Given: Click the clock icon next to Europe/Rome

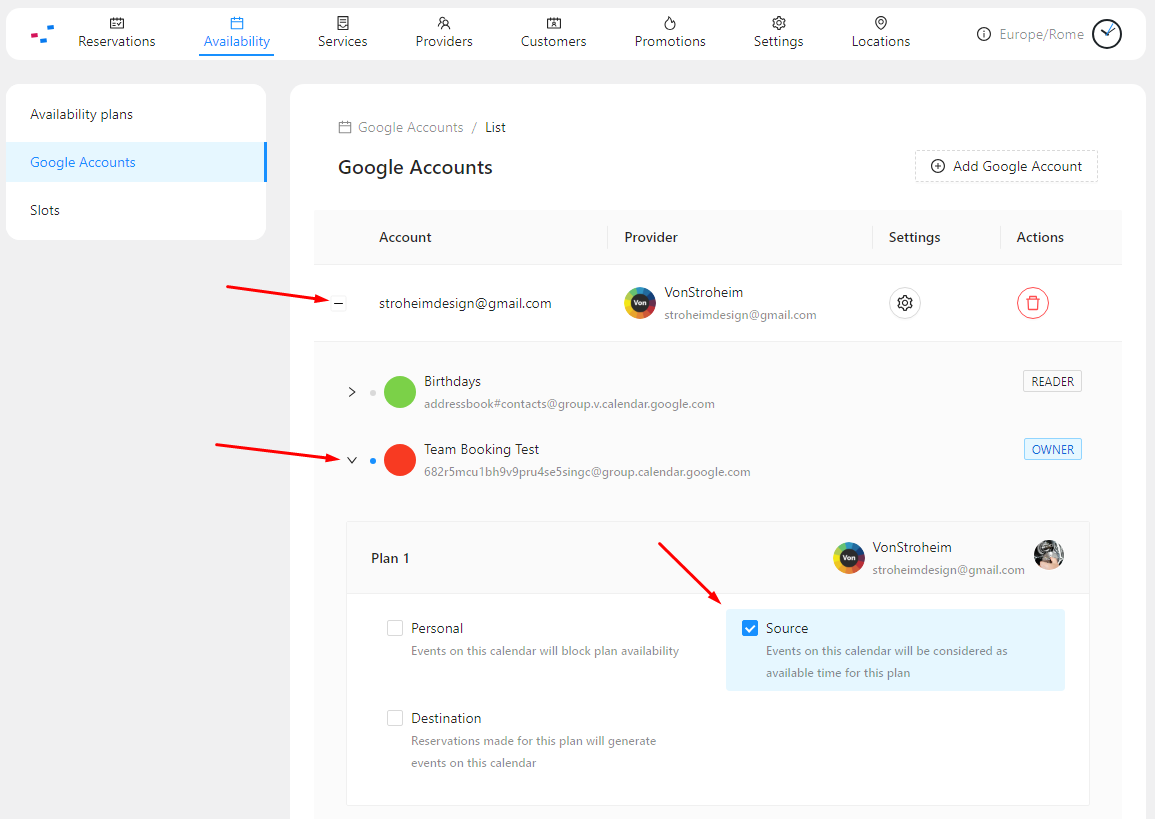Looking at the screenshot, I should (x=1106, y=34).
